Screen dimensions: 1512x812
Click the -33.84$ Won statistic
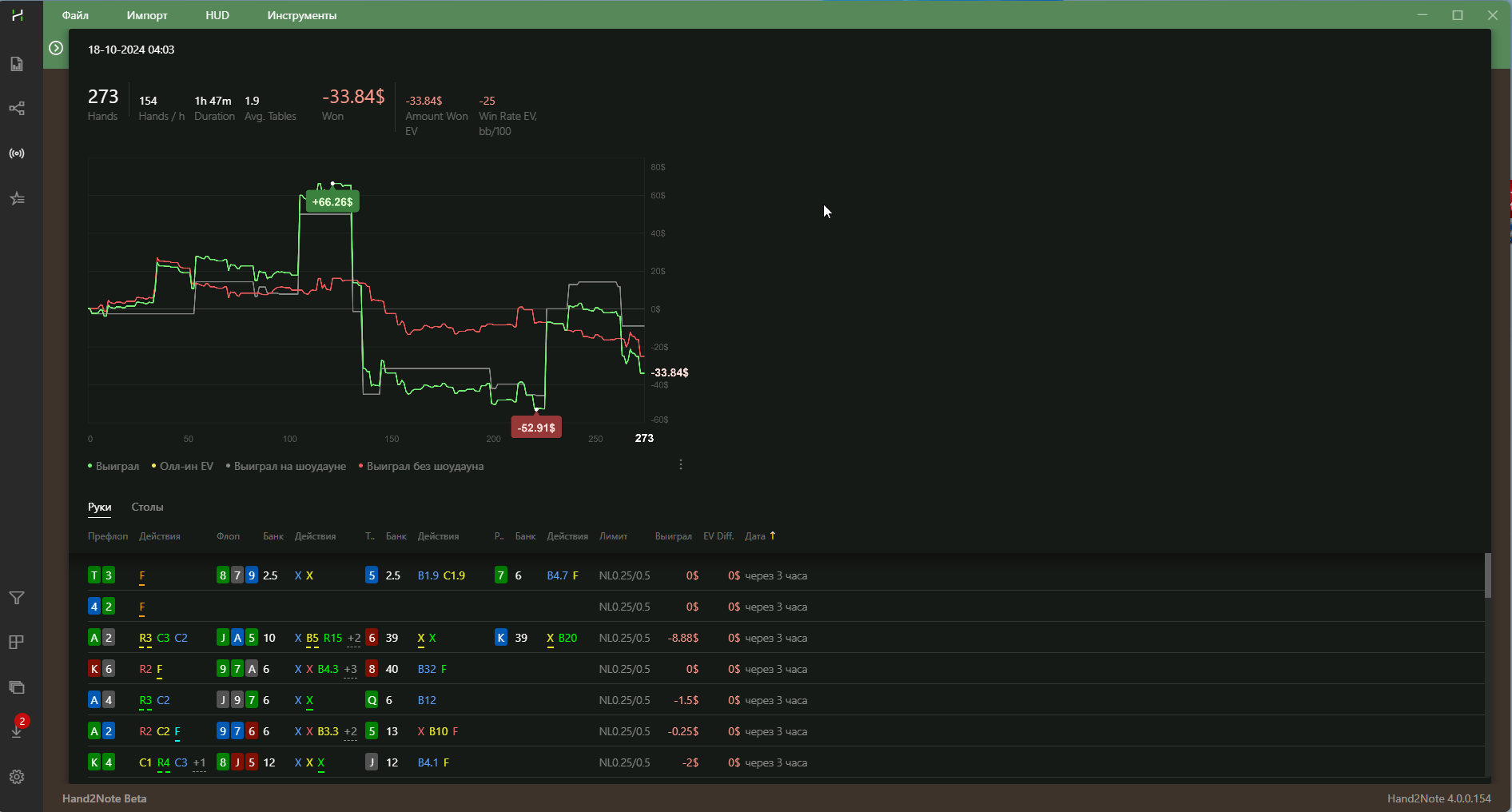click(353, 105)
